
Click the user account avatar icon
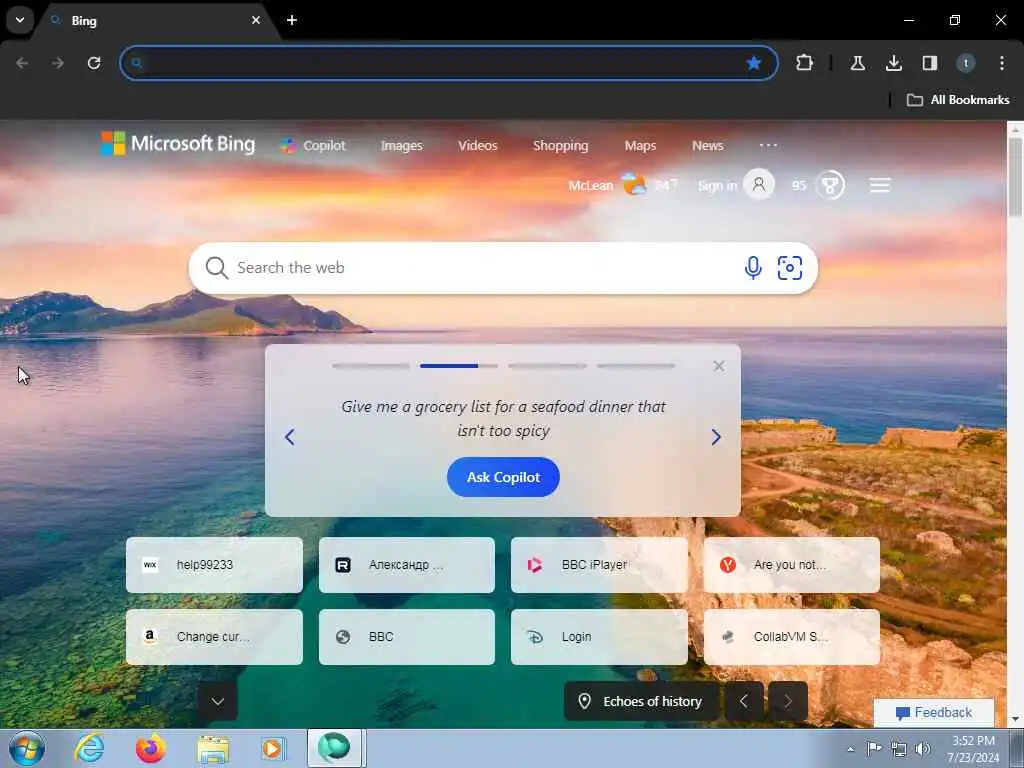pos(759,185)
